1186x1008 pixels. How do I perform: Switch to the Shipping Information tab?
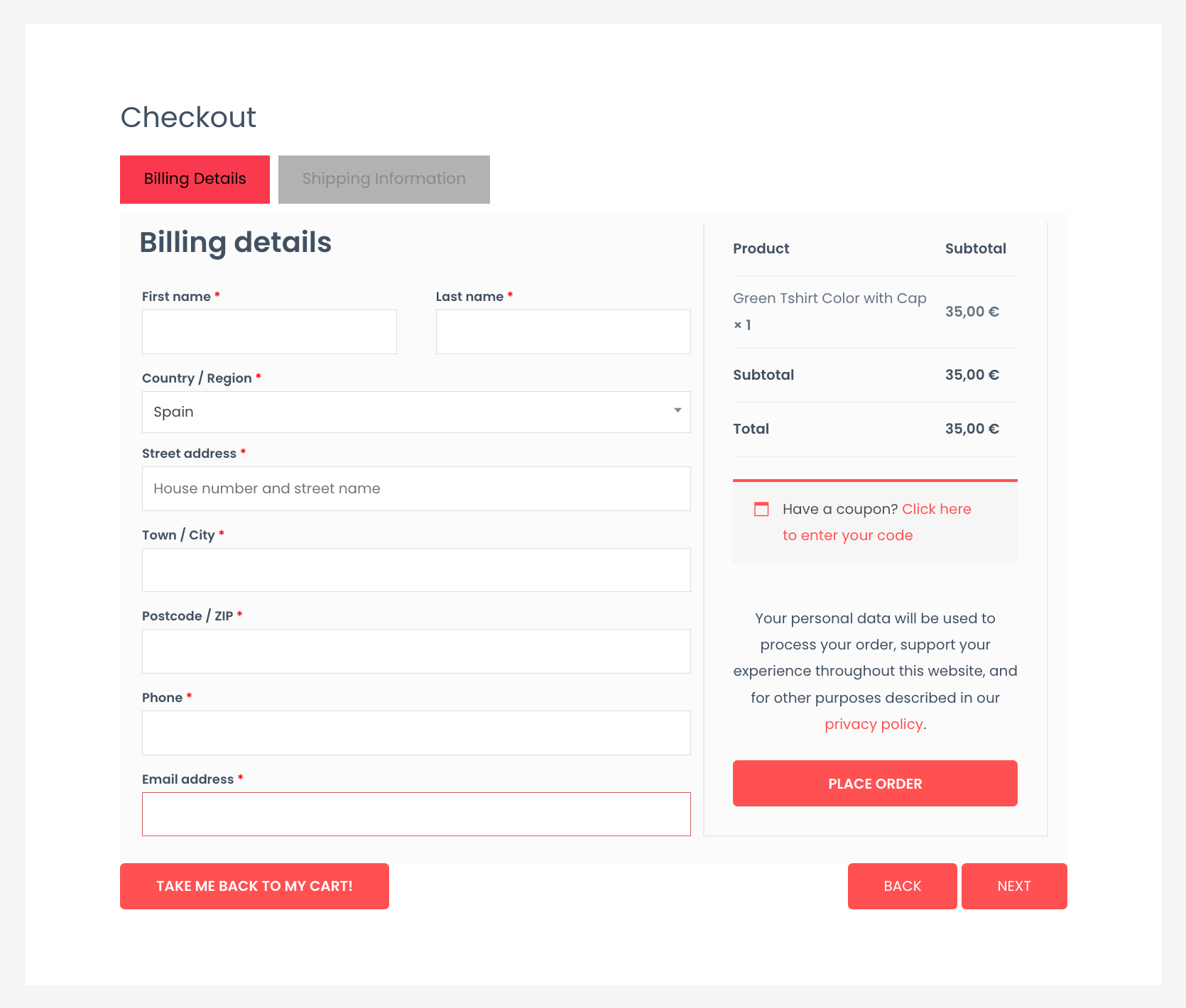pyautogui.click(x=384, y=180)
